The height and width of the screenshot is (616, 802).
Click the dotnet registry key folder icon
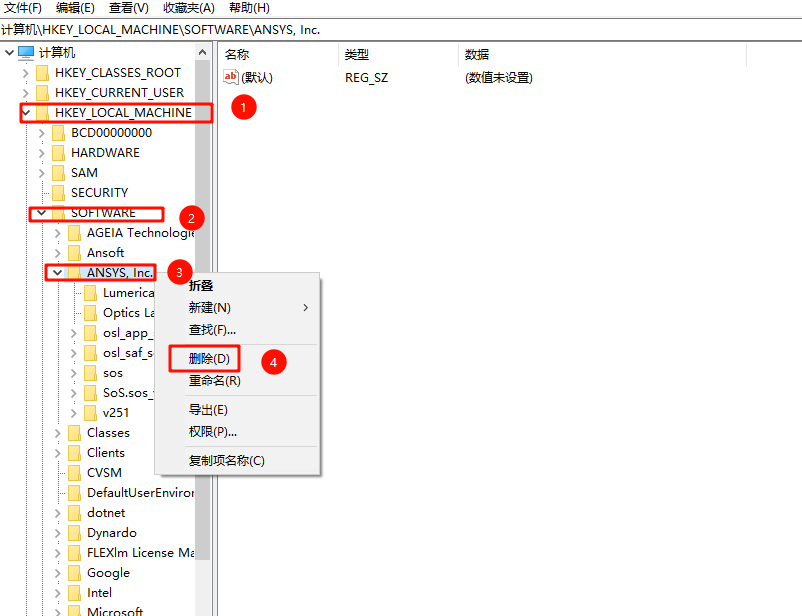(x=73, y=512)
